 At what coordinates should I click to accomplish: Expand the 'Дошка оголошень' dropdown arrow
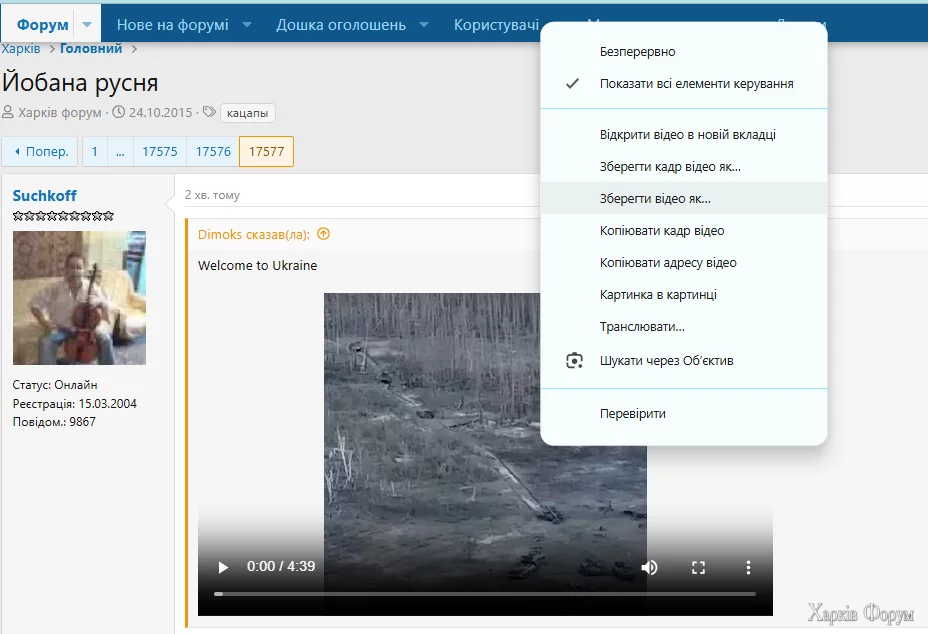click(x=424, y=24)
